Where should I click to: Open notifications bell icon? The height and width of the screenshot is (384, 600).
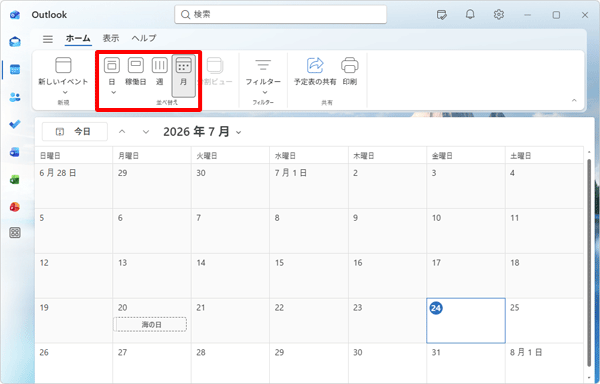[470, 15]
